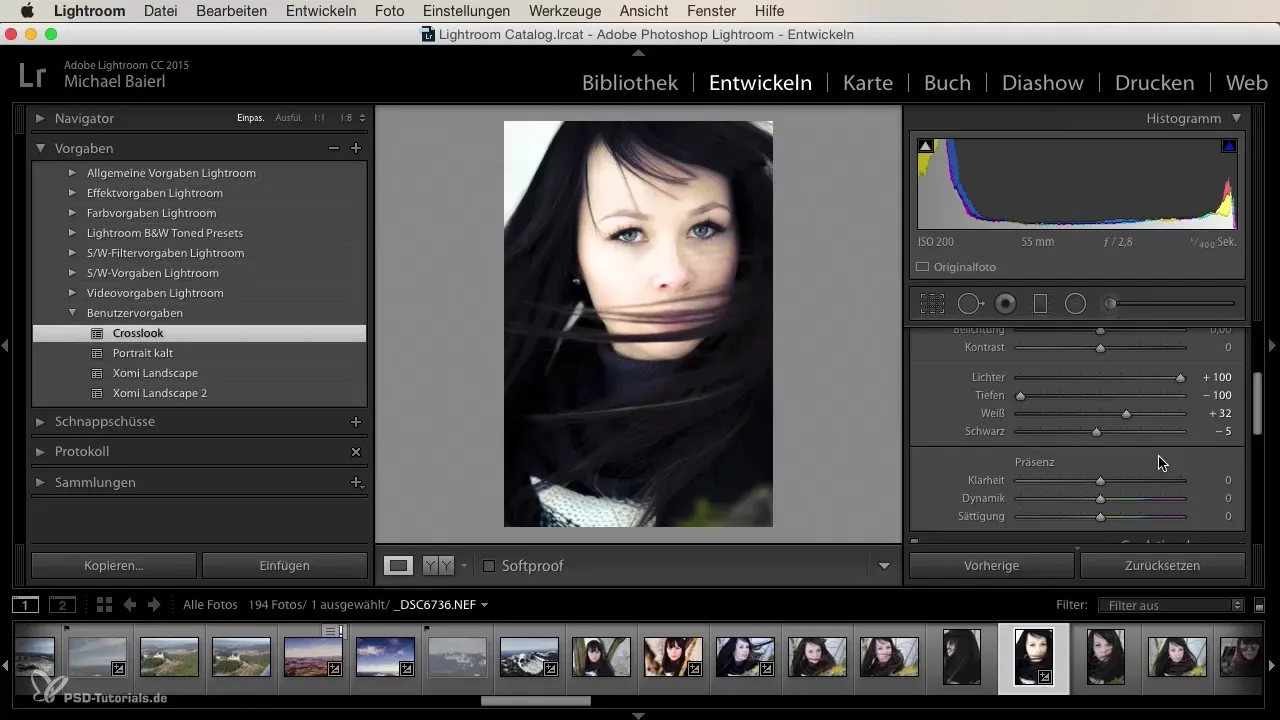Enable the Originalfoto checkbox

coord(923,267)
